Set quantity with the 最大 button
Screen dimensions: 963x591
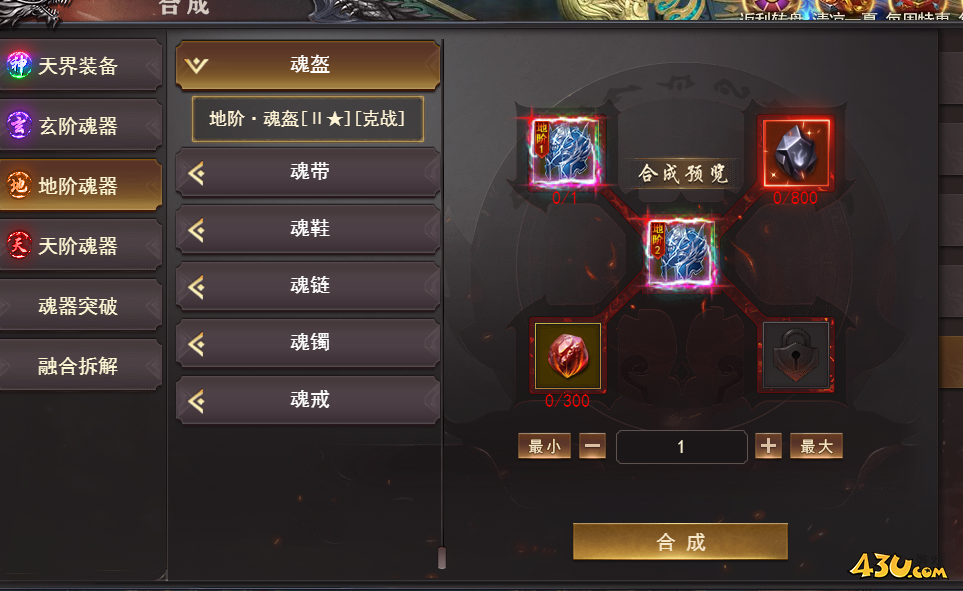pyautogui.click(x=816, y=446)
